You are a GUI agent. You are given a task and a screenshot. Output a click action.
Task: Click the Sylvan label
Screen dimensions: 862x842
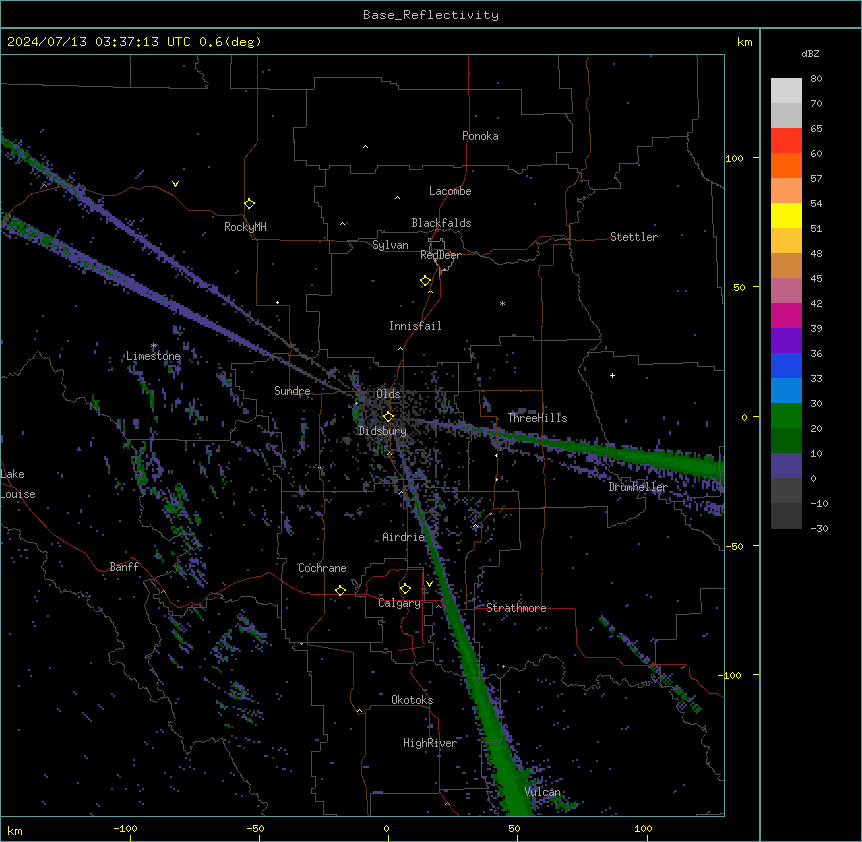390,245
